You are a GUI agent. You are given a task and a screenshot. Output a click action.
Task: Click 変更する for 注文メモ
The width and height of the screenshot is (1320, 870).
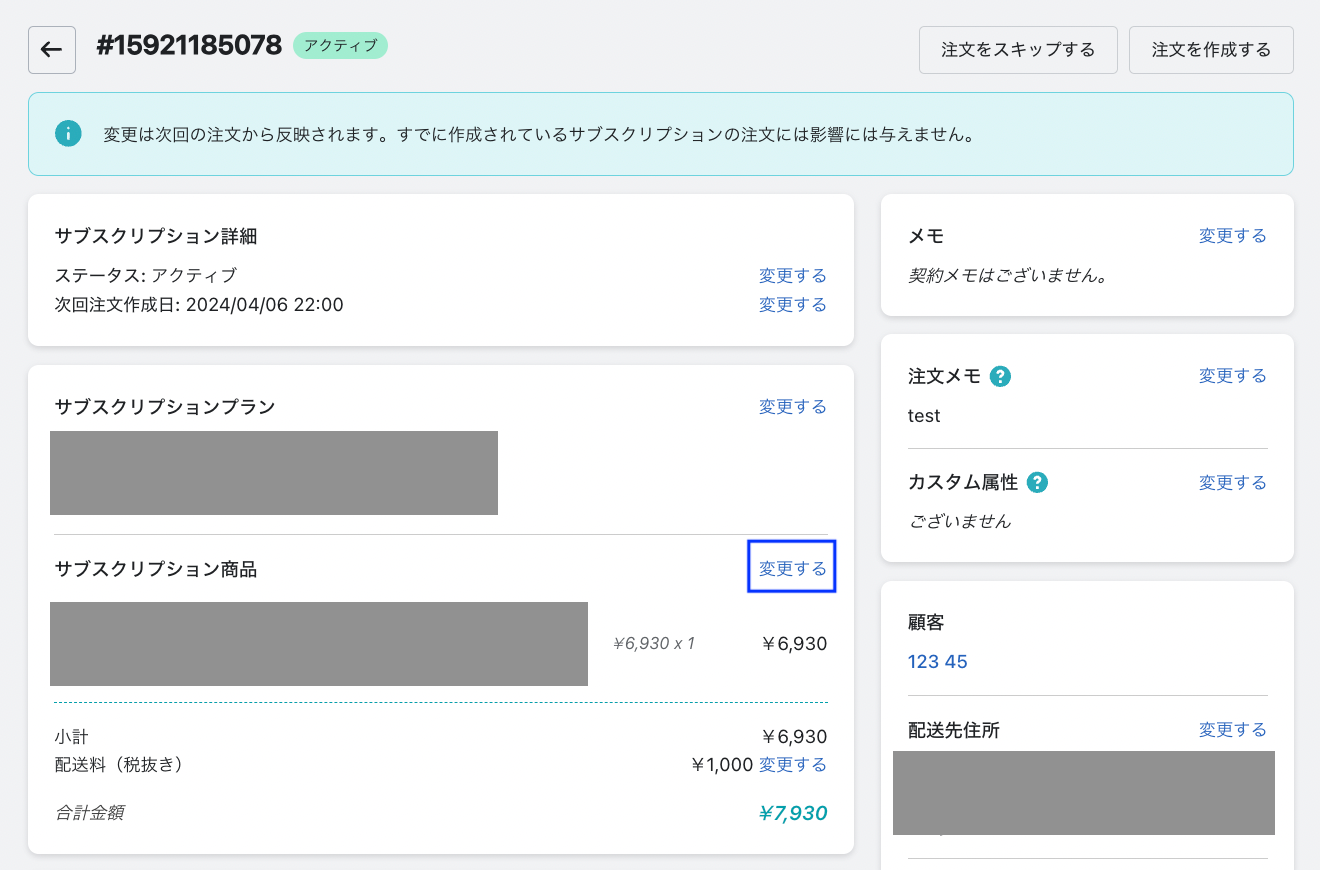(1232, 376)
